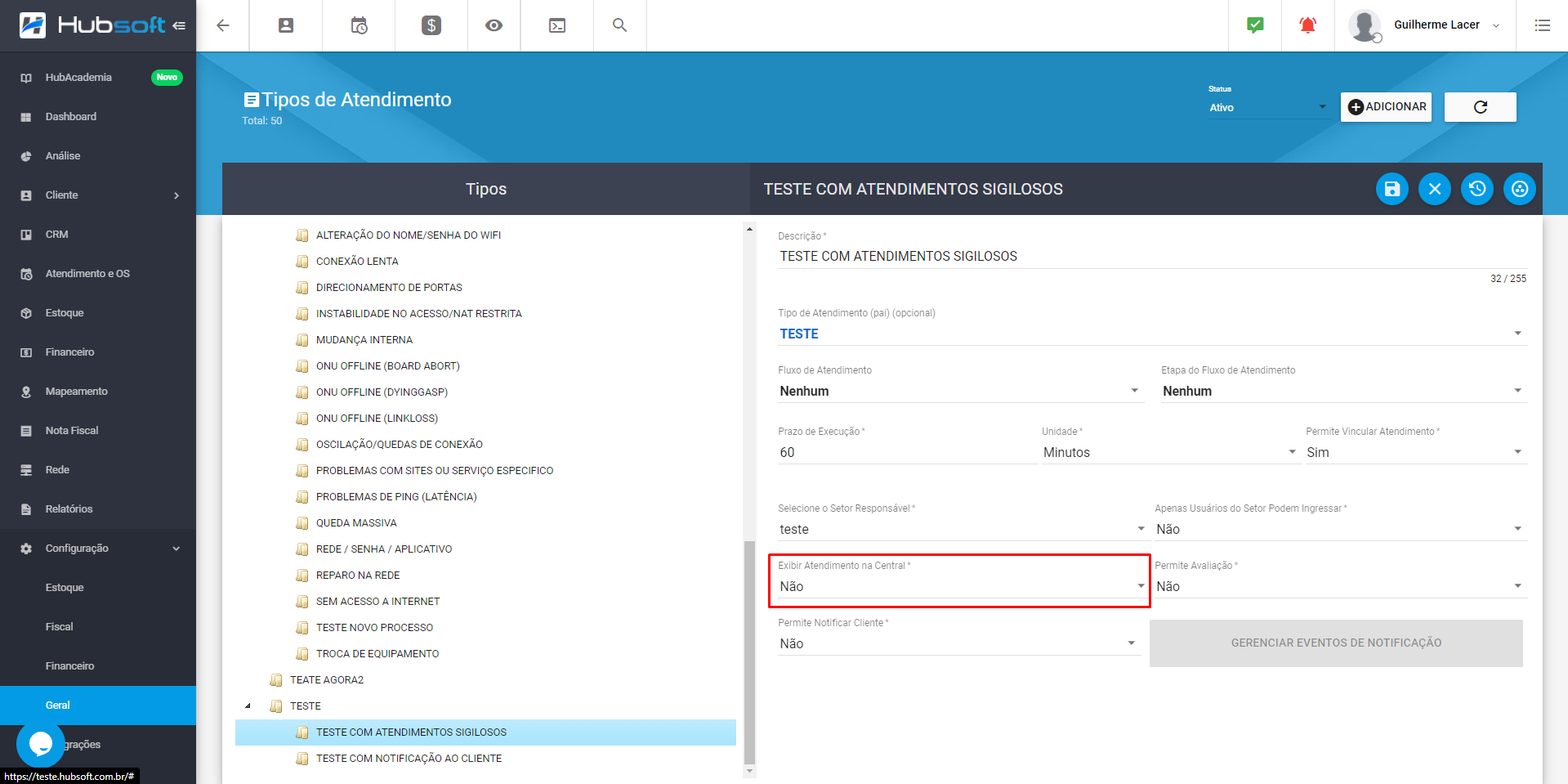Viewport: 1568px width, 784px height.
Task: Open Guilherme Lacer user menu
Action: pyautogui.click(x=1425, y=25)
